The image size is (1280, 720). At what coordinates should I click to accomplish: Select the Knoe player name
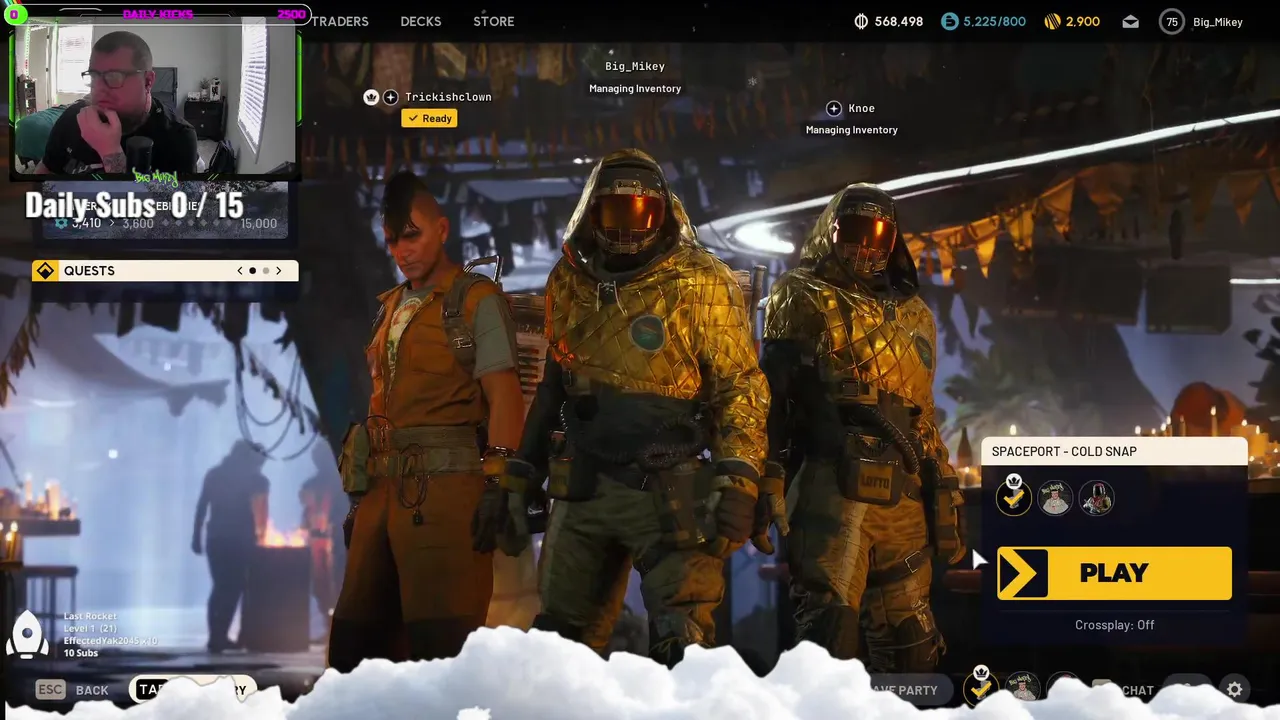coord(862,108)
